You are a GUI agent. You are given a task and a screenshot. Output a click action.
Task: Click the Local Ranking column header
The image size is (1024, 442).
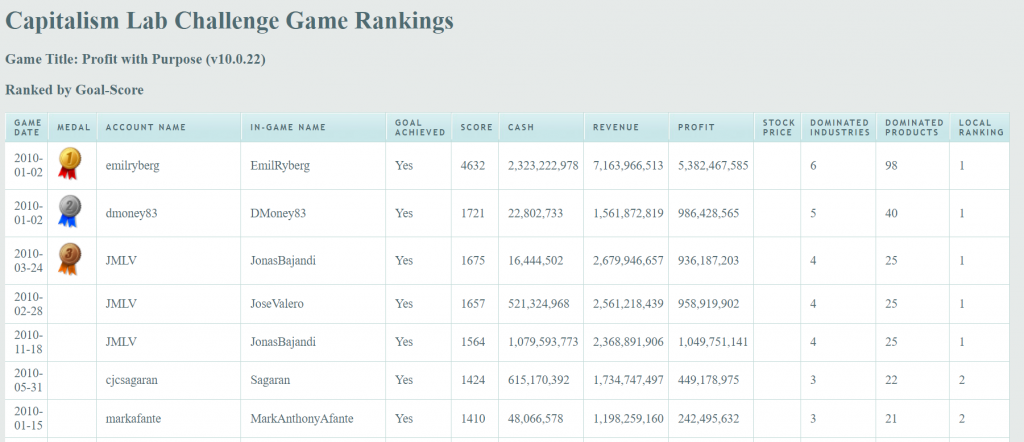980,127
